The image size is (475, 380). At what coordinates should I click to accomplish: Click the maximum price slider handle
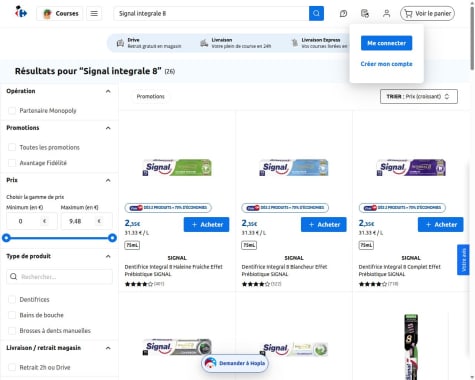coord(112,238)
